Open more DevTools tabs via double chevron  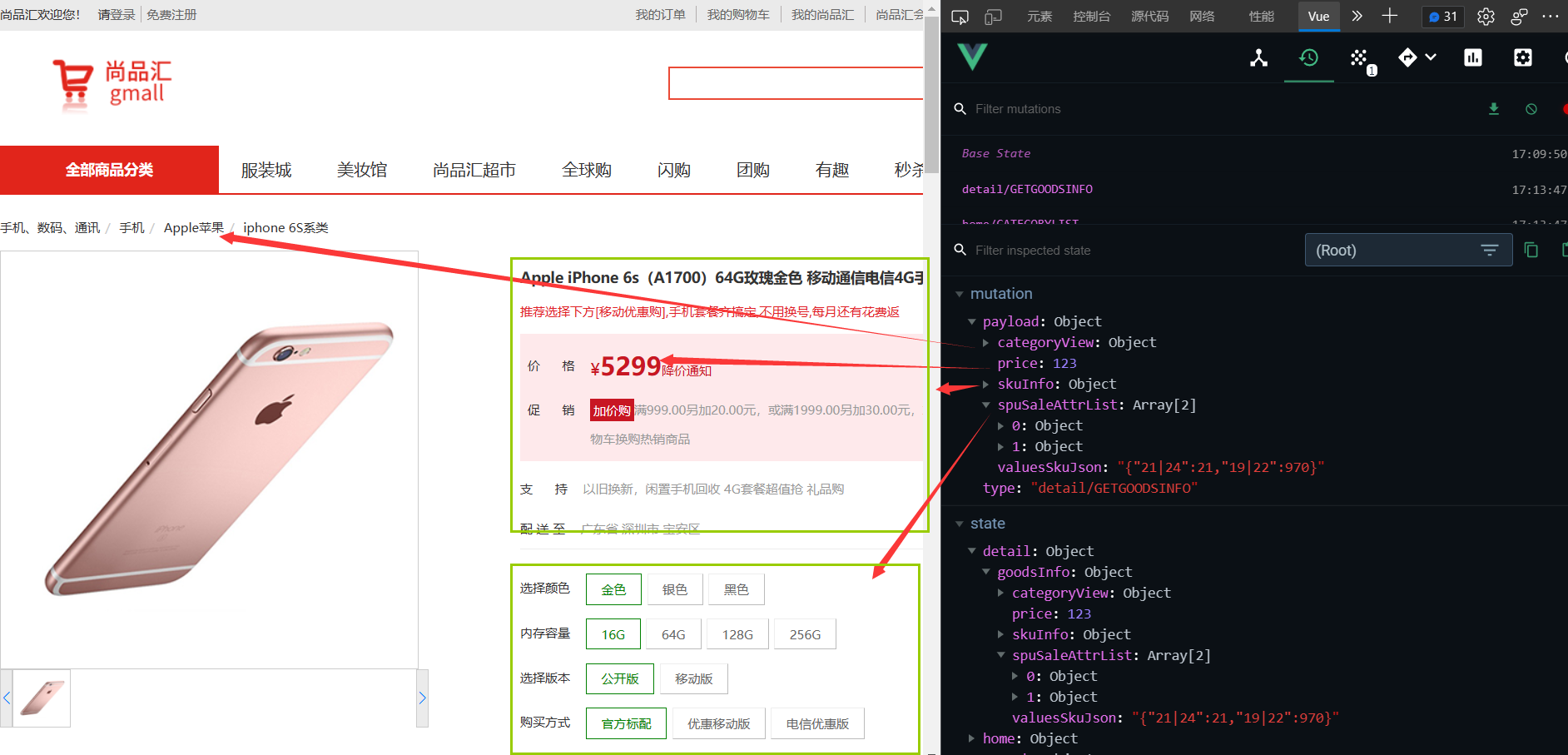click(1357, 16)
